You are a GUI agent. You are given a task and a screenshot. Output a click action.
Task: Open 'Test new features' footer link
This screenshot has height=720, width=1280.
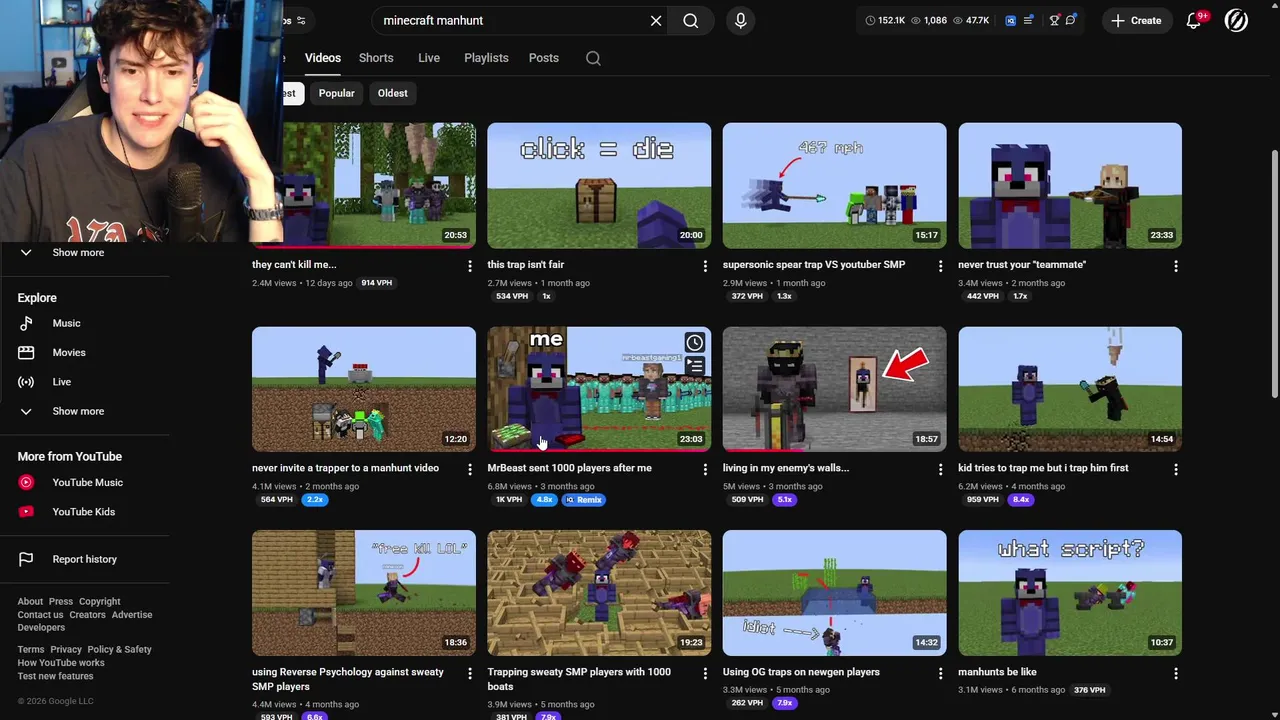[55, 676]
